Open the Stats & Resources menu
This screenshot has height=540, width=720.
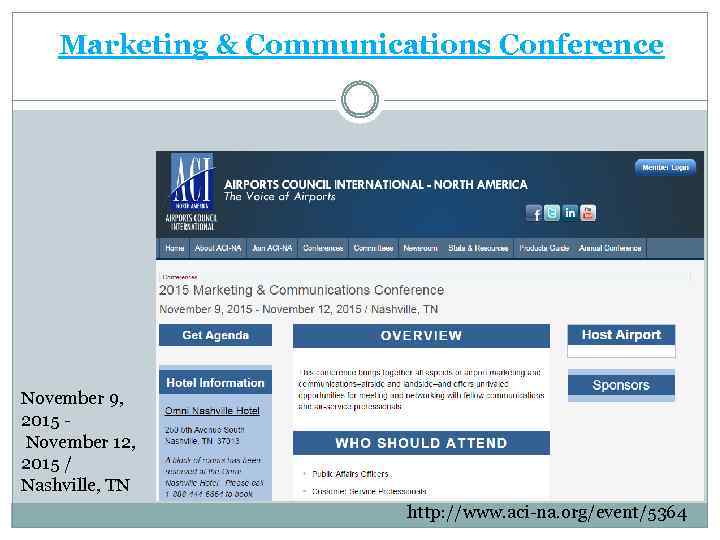click(478, 248)
